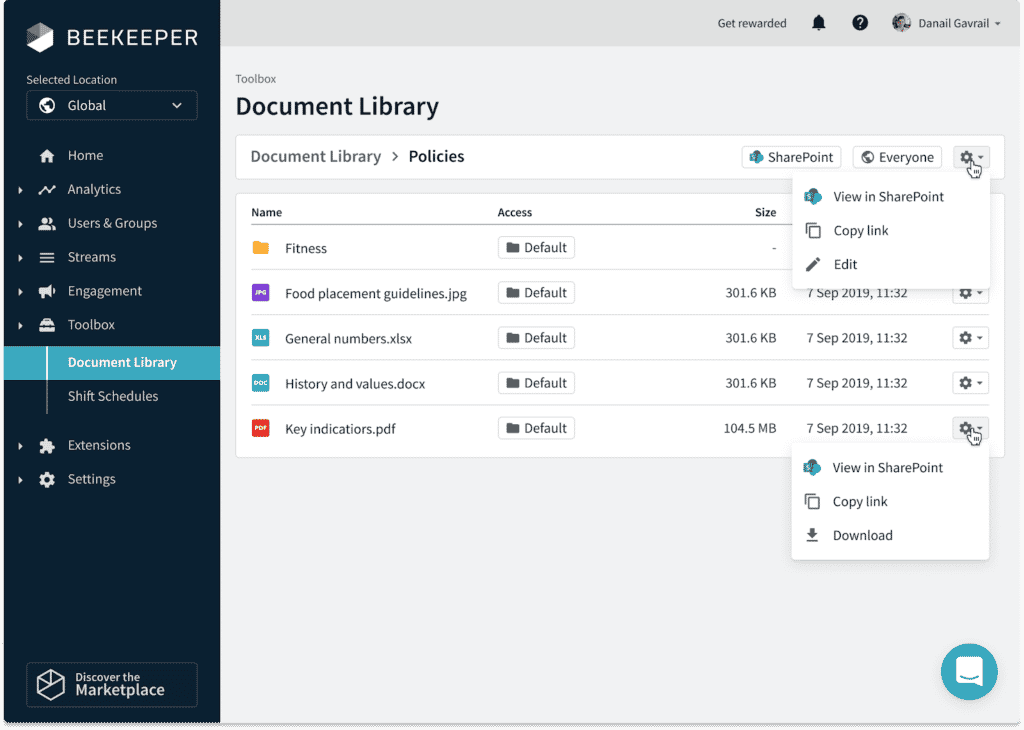Click the XLS icon for General numbers.xlsx

(x=261, y=338)
